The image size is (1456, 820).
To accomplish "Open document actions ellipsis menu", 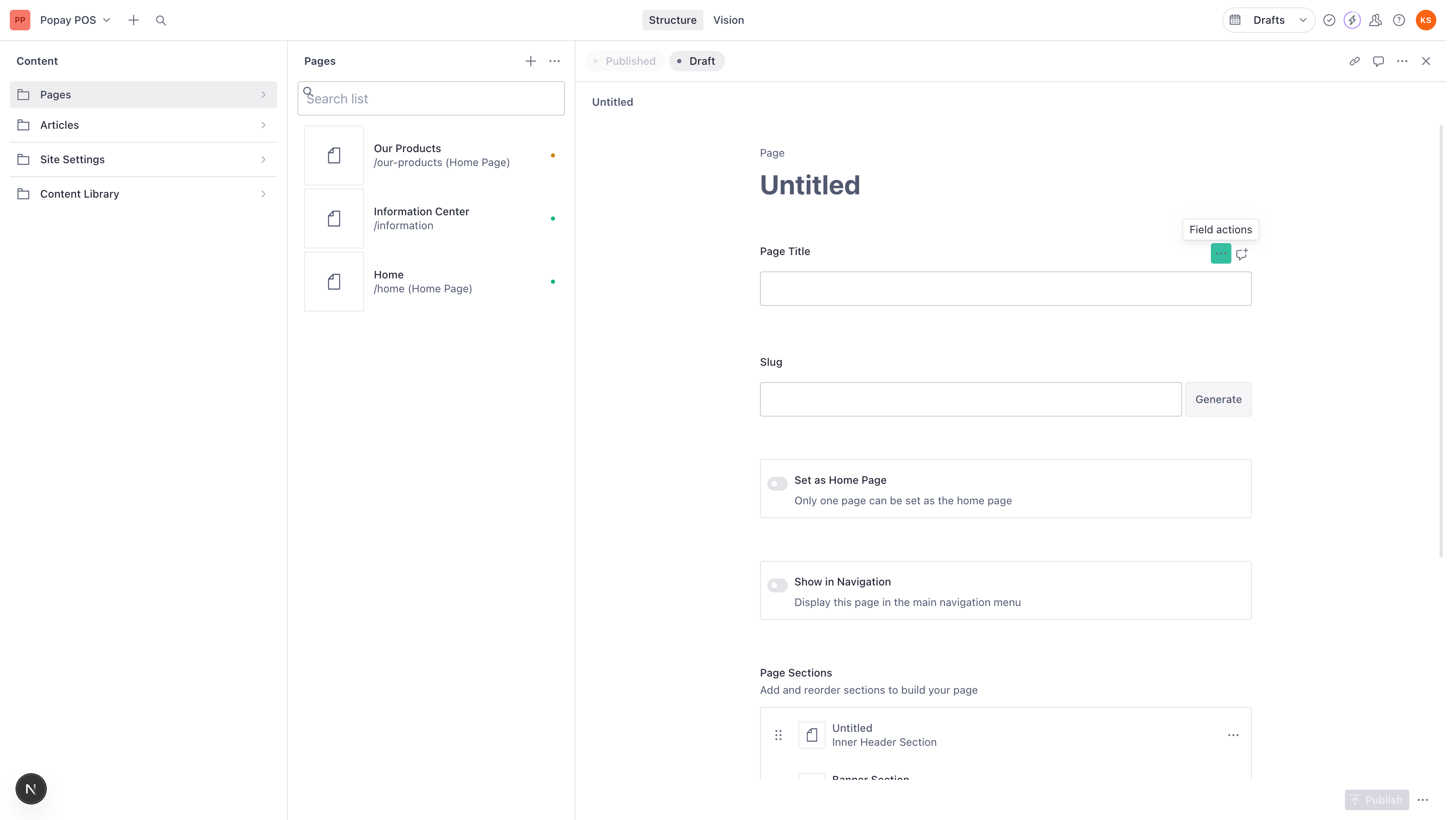I will [1402, 61].
